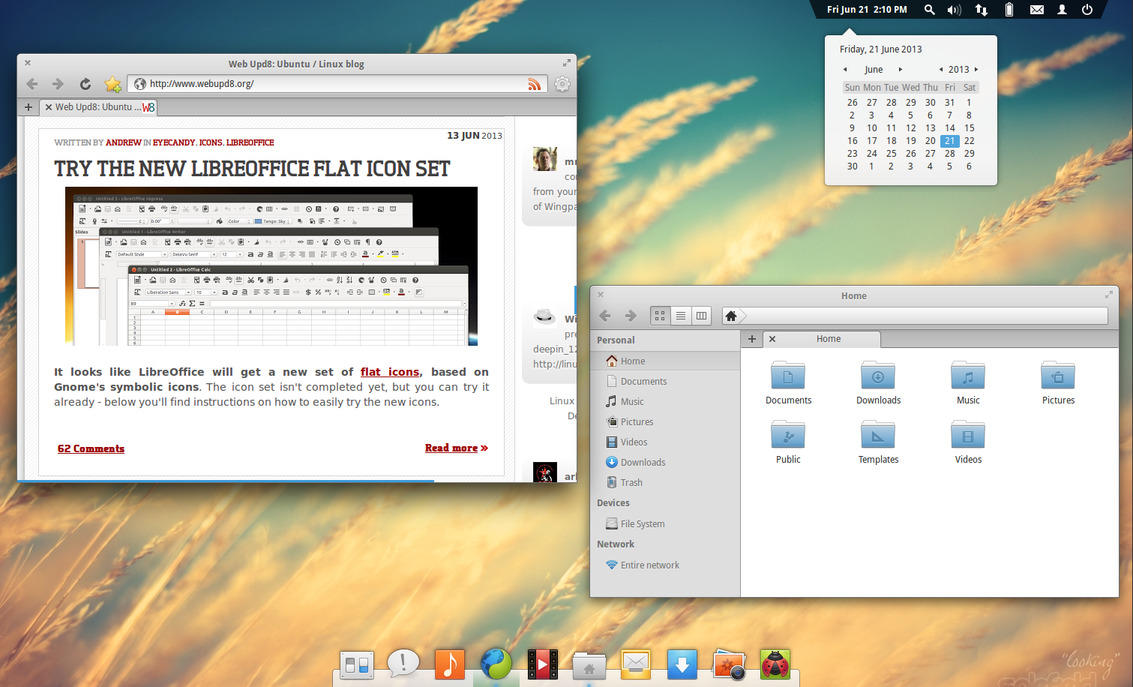1133x687 pixels.
Task: Open the power session menu
Action: coord(1087,9)
